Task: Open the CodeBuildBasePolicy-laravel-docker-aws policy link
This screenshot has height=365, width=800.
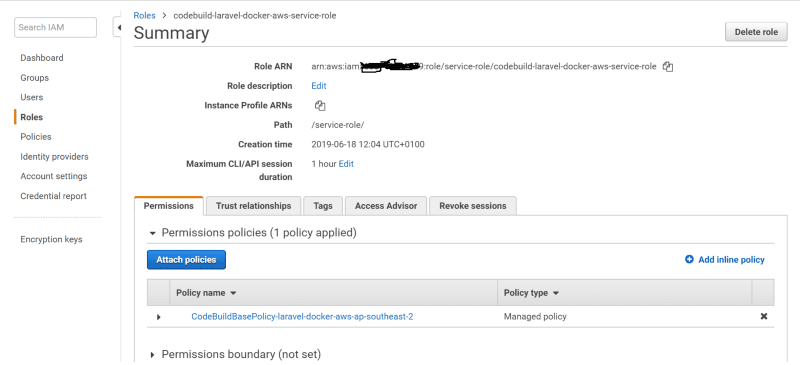Action: (302, 317)
